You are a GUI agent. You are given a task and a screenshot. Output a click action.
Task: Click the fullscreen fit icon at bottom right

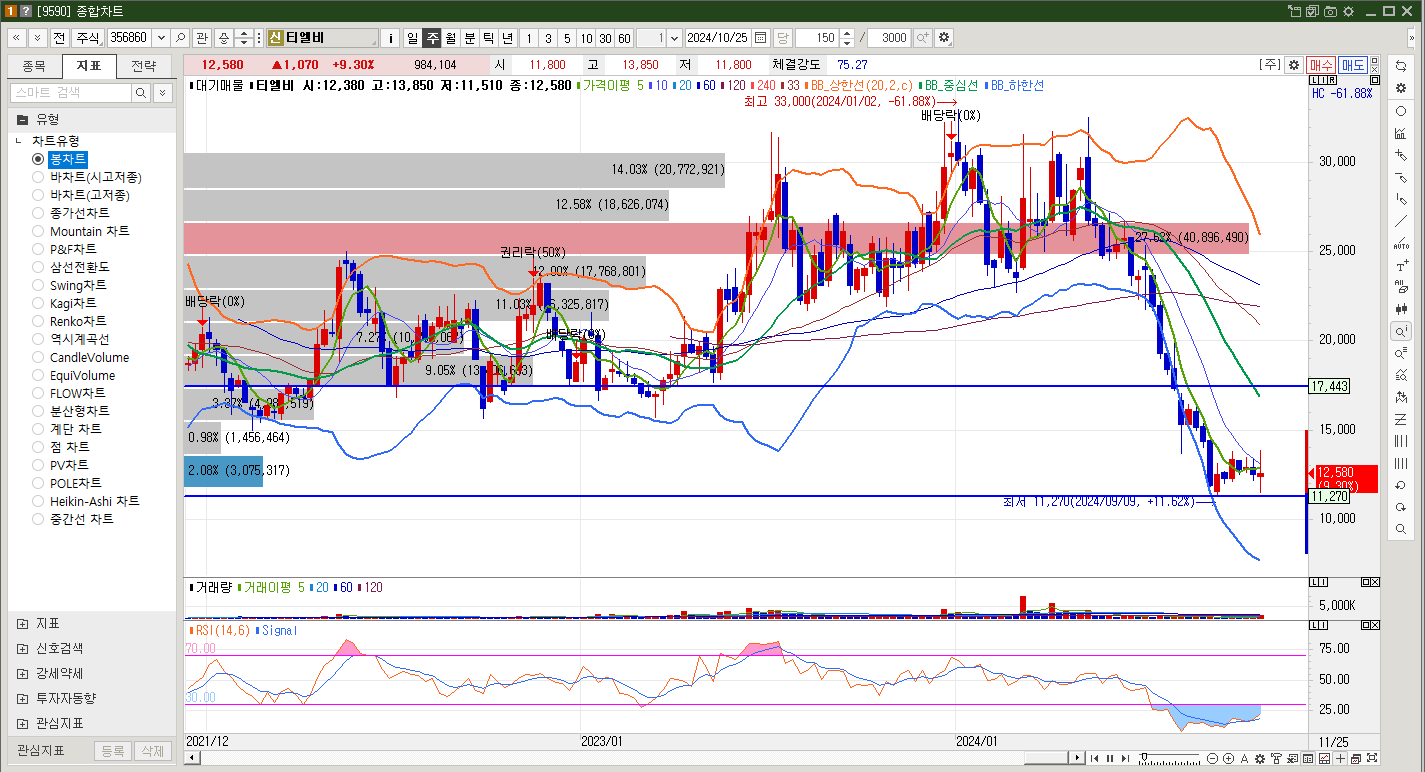click(x=1372, y=758)
